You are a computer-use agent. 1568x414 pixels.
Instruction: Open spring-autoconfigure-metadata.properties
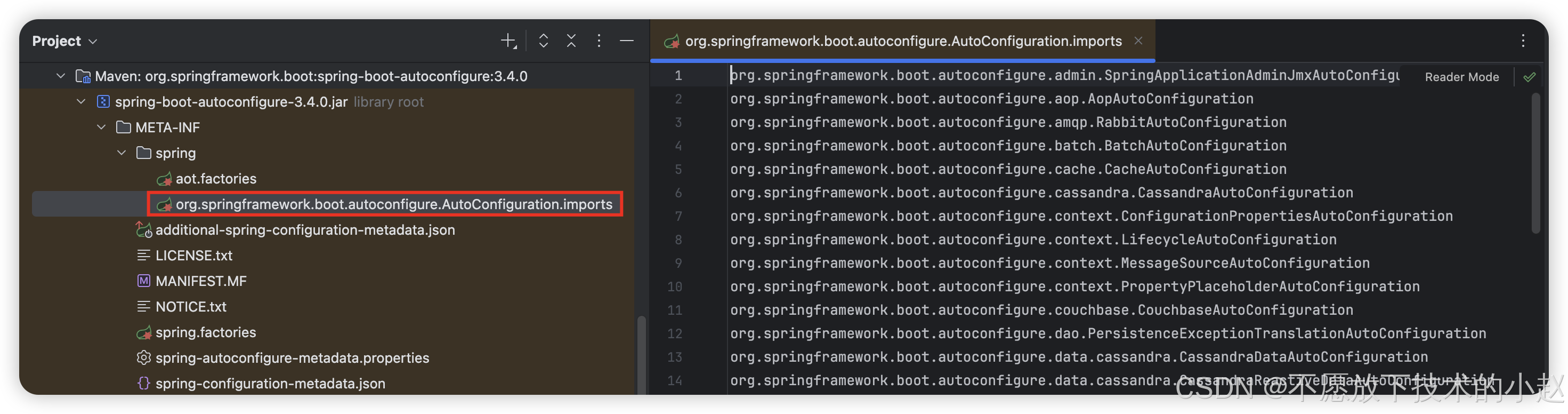pos(292,358)
